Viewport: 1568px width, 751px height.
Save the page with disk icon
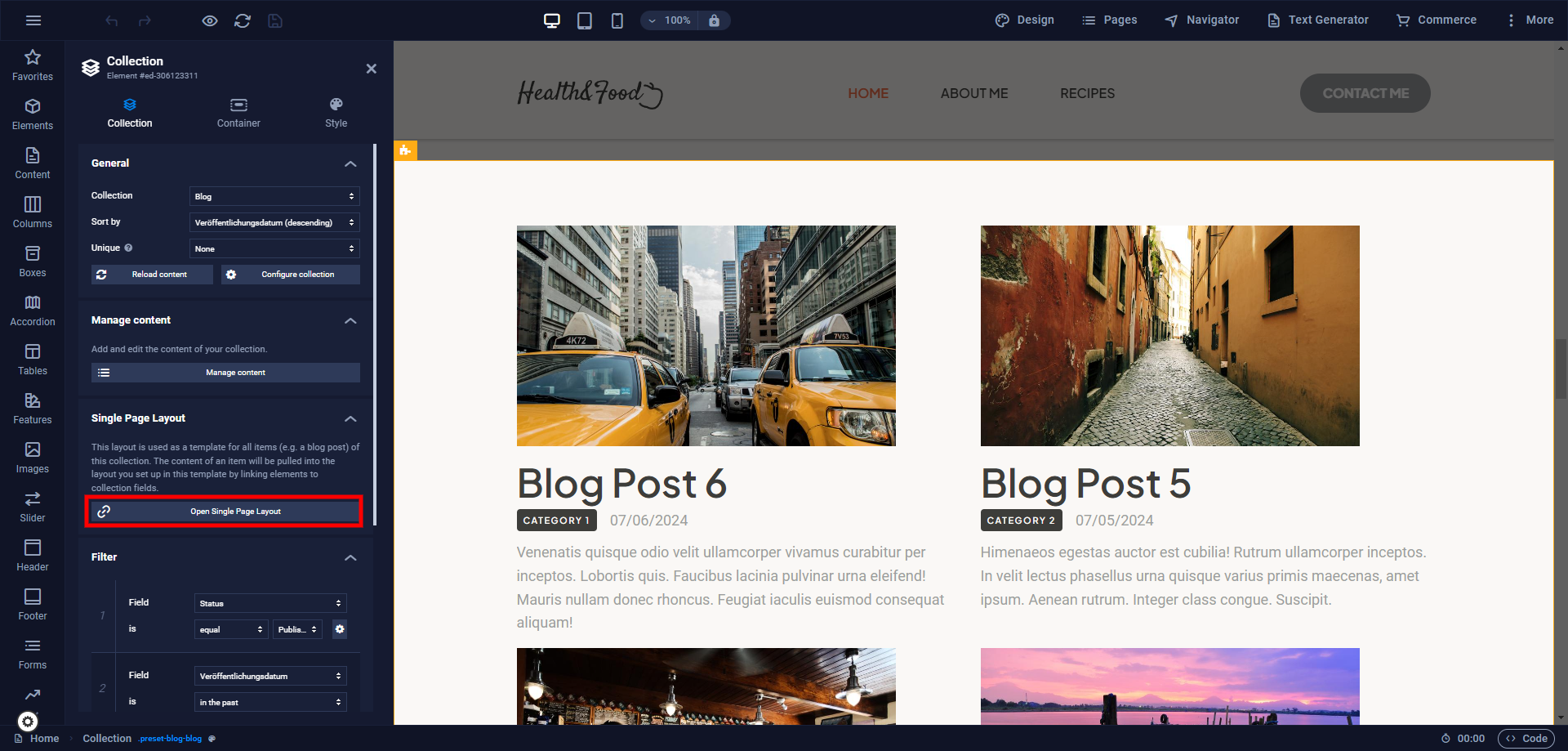click(x=275, y=20)
